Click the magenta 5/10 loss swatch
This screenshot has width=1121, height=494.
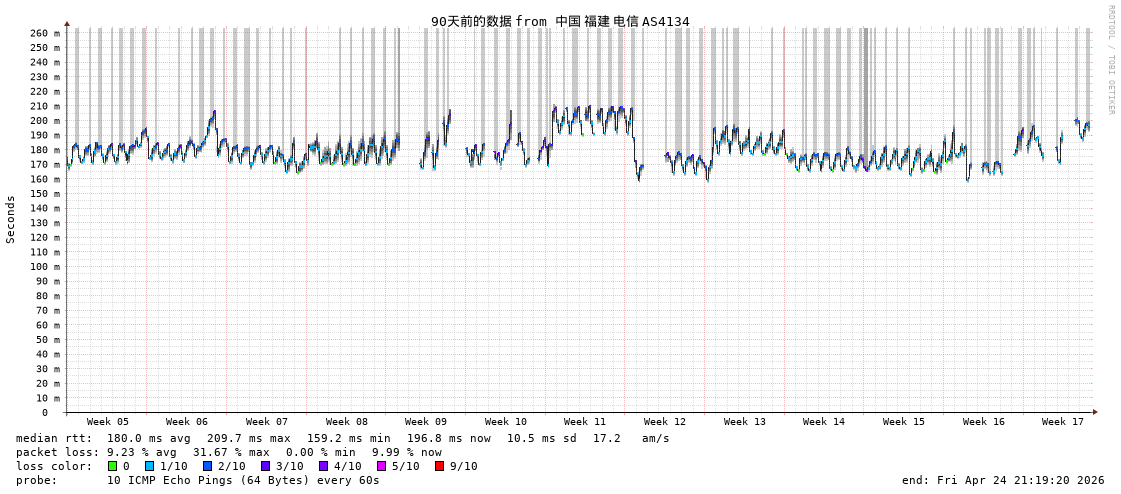pos(382,466)
